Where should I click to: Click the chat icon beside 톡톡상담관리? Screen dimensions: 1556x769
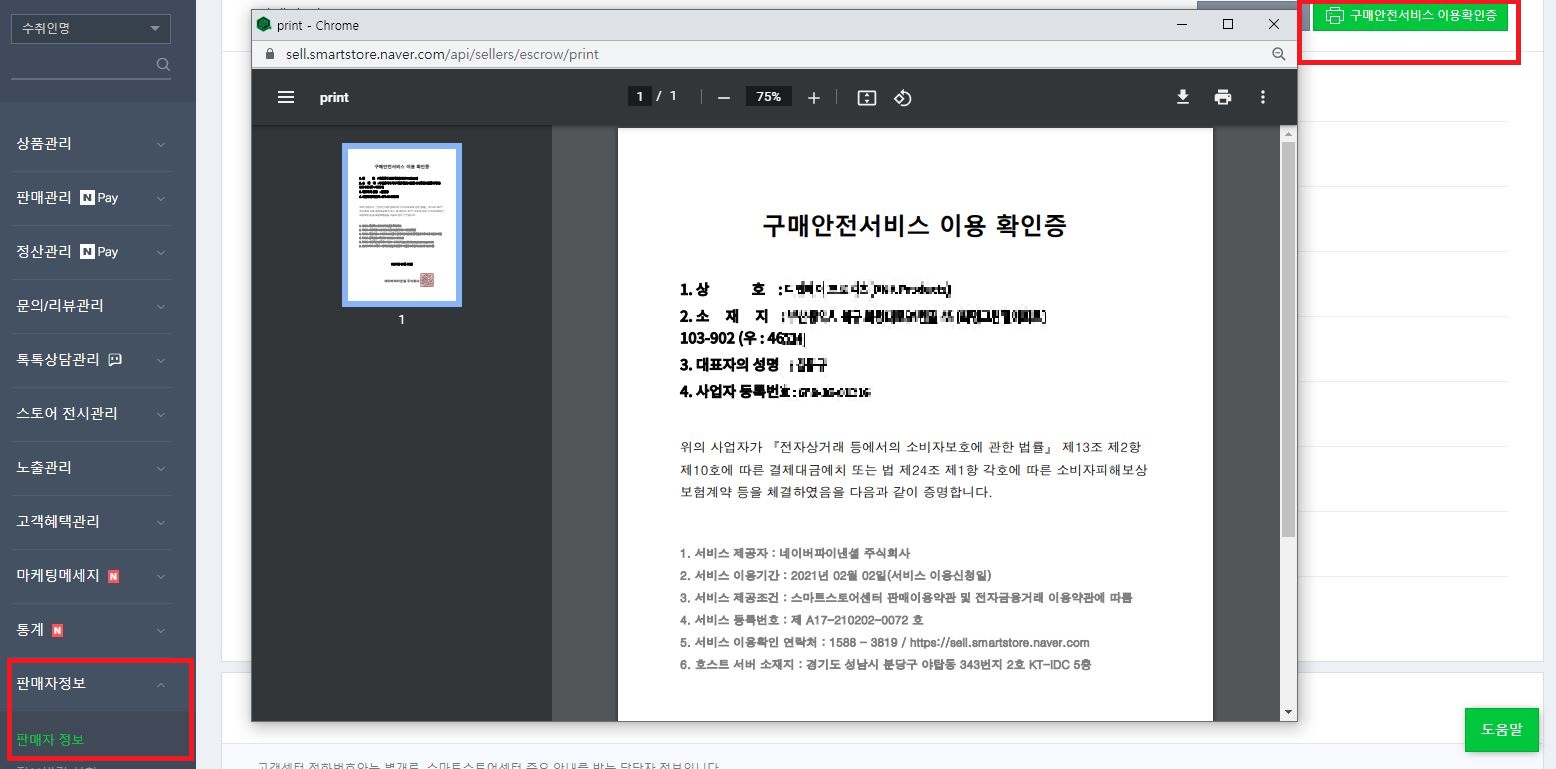pos(115,360)
